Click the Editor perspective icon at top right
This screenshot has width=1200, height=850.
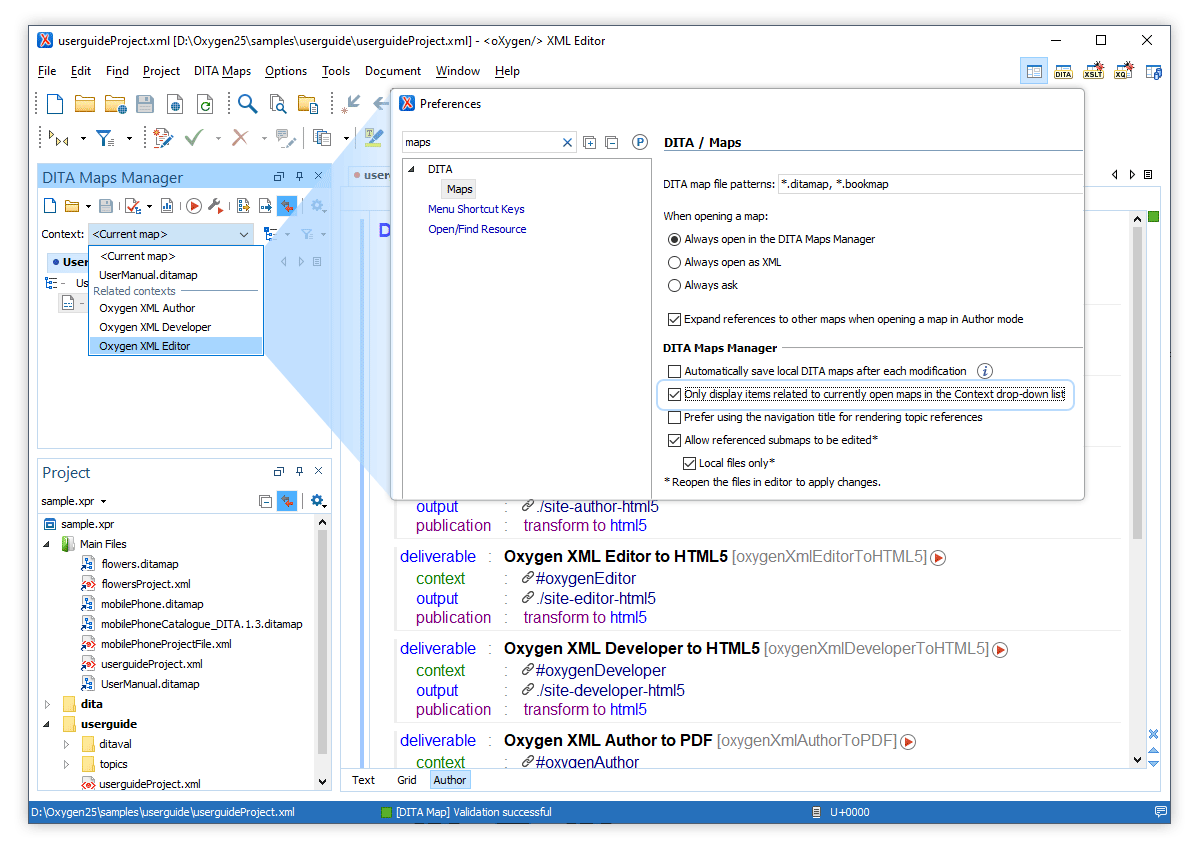[x=1034, y=71]
